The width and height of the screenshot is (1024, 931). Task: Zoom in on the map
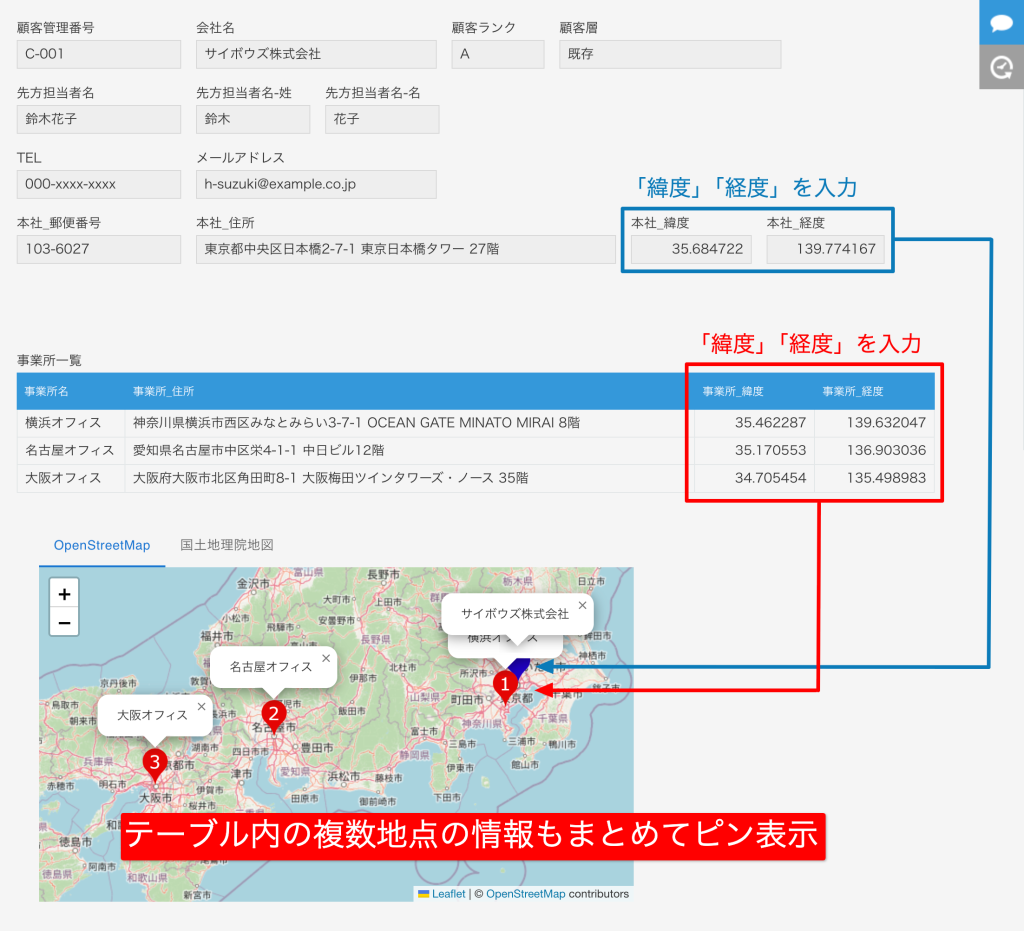[x=64, y=594]
